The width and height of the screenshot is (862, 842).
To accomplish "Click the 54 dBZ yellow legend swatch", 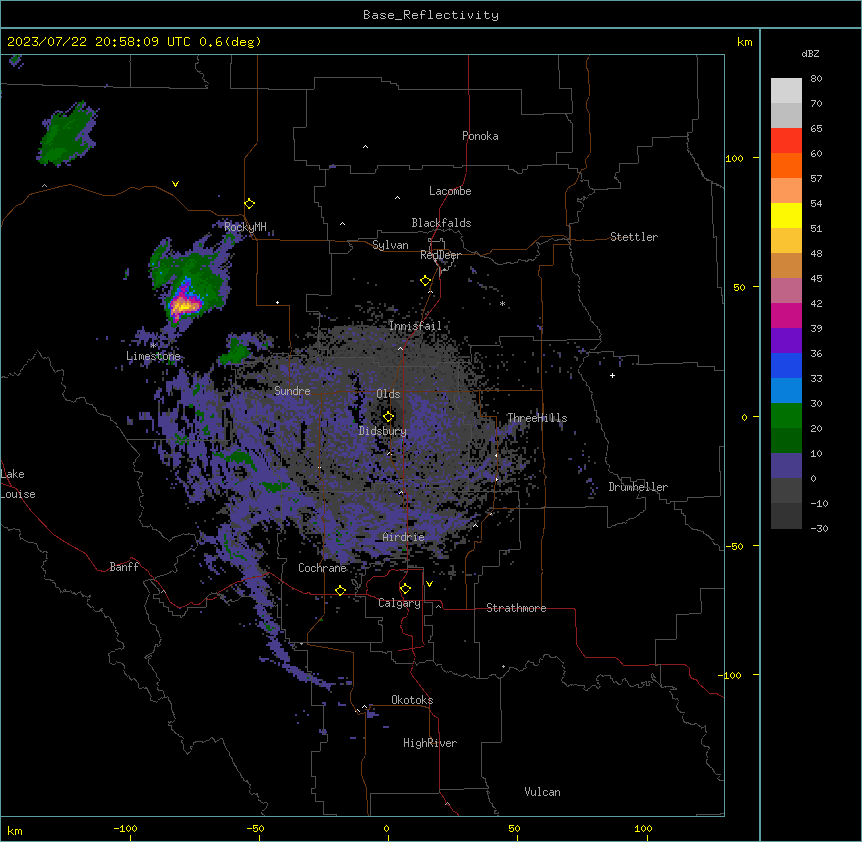I will [x=786, y=215].
